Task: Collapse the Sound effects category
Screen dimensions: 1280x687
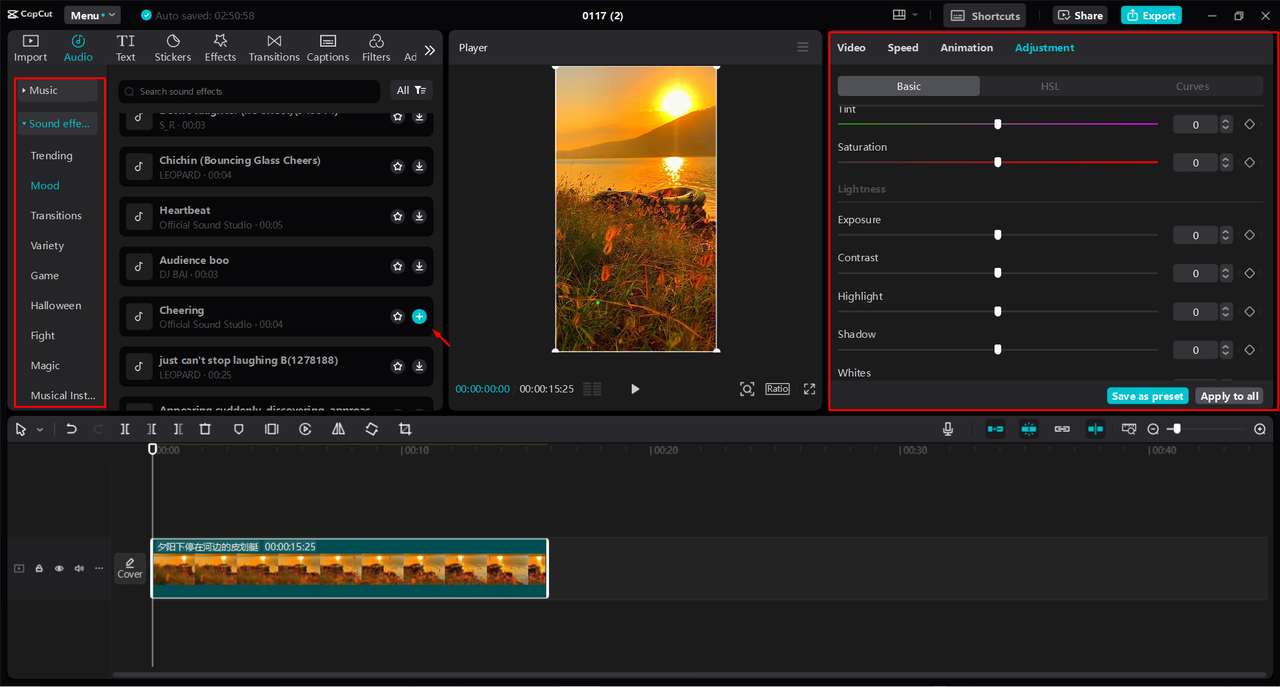Action: pyautogui.click(x=57, y=124)
